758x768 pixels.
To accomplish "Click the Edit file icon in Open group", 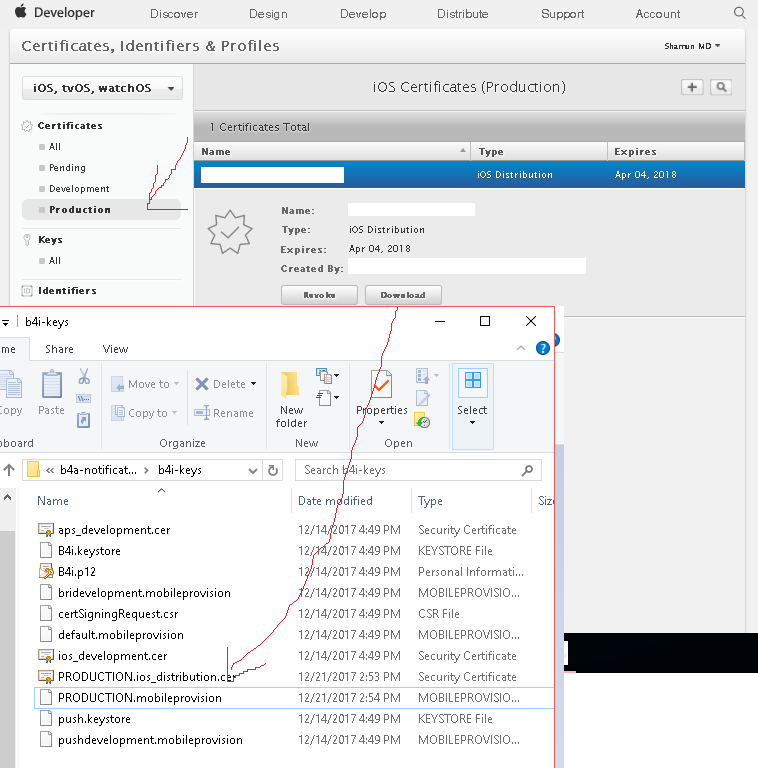I will point(423,399).
